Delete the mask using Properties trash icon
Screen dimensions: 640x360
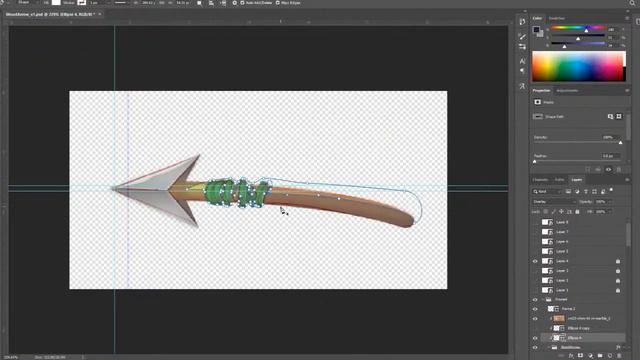point(619,169)
